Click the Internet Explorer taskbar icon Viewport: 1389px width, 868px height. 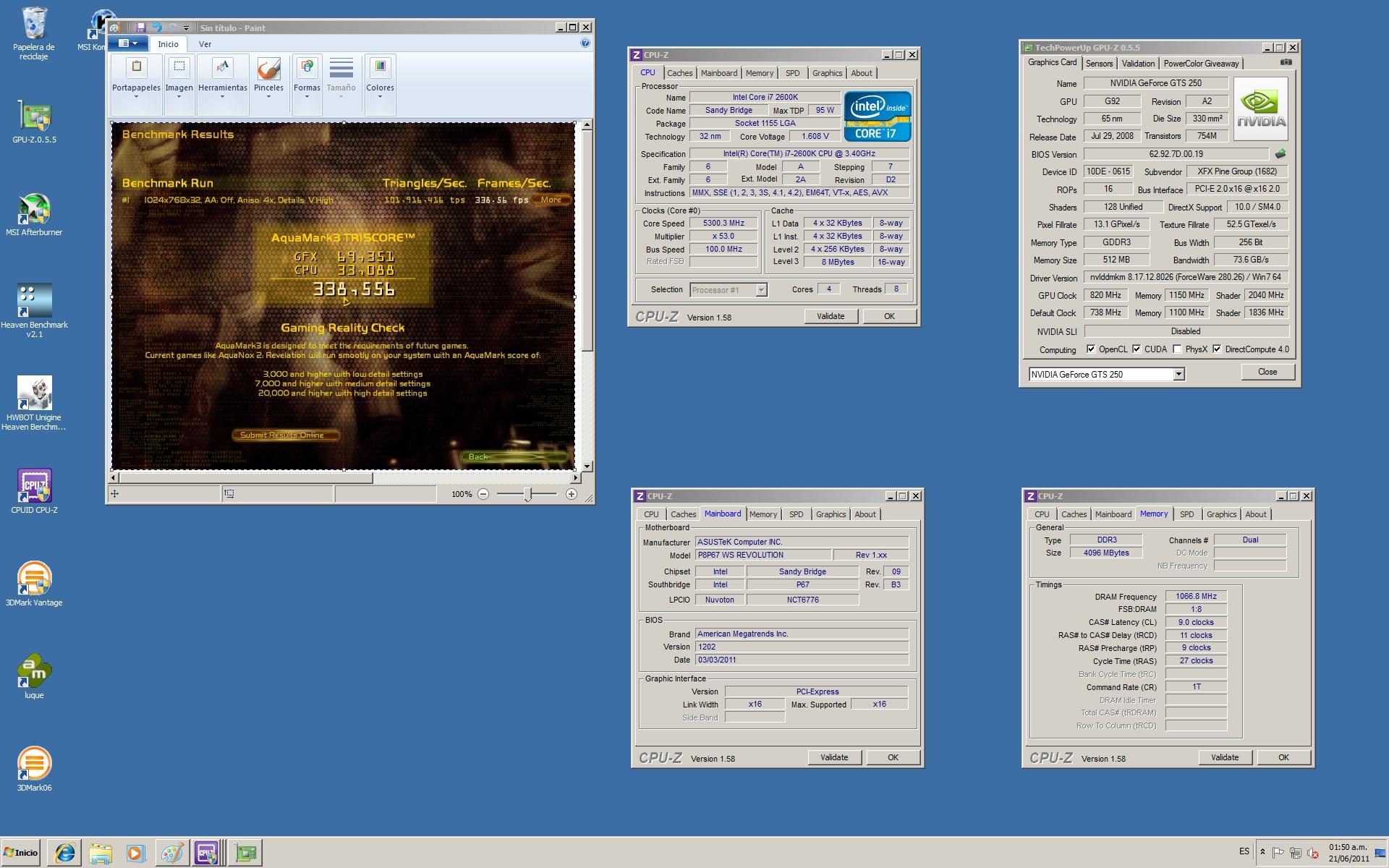coord(64,853)
